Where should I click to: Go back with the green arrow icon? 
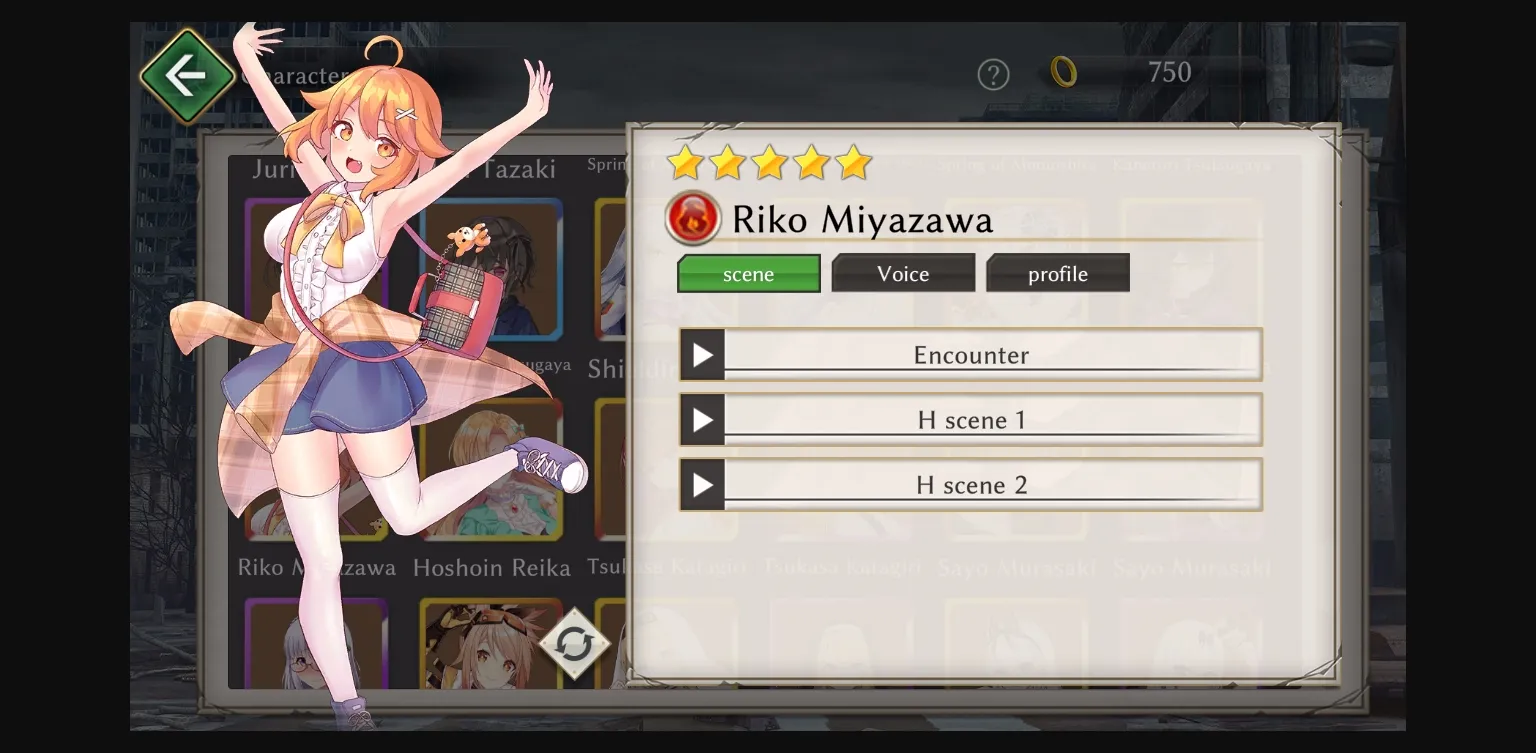(187, 76)
